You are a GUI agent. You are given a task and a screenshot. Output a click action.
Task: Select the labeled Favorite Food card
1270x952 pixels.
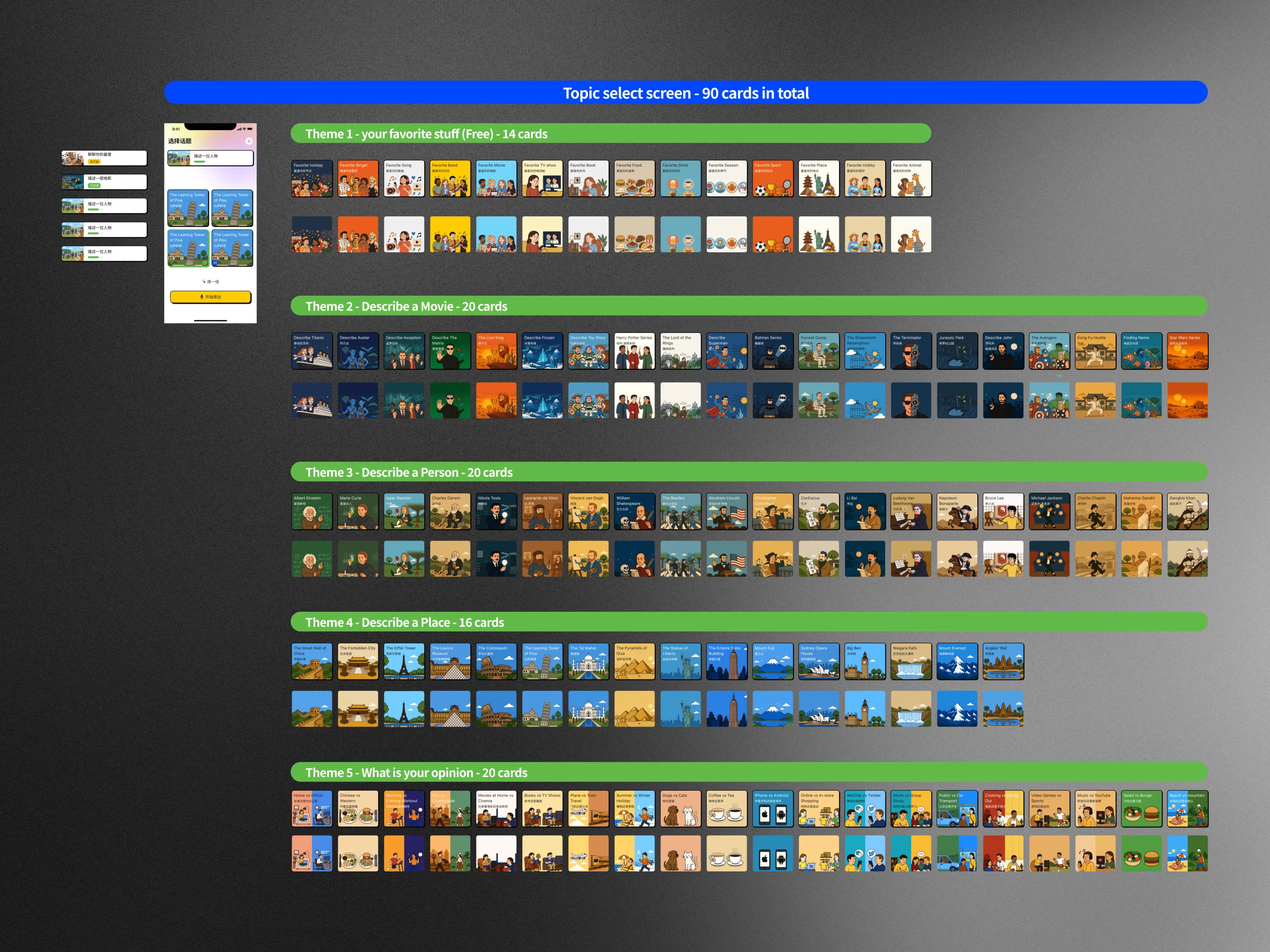634,178
